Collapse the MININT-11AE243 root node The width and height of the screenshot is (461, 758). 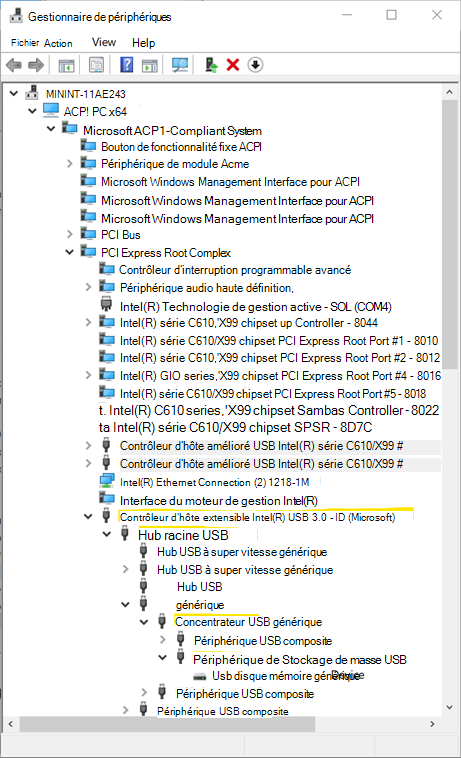14,93
